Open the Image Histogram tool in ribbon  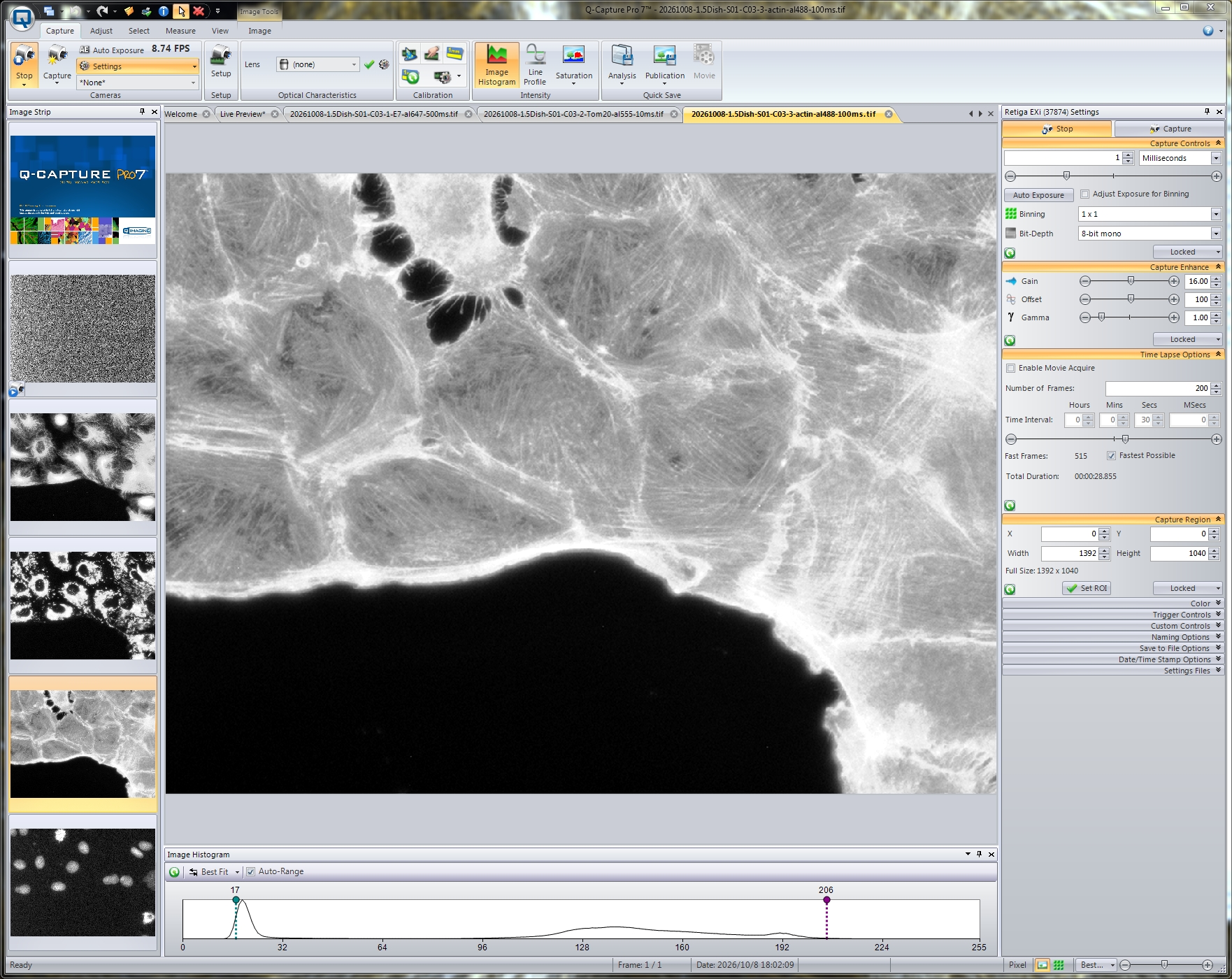click(x=496, y=65)
